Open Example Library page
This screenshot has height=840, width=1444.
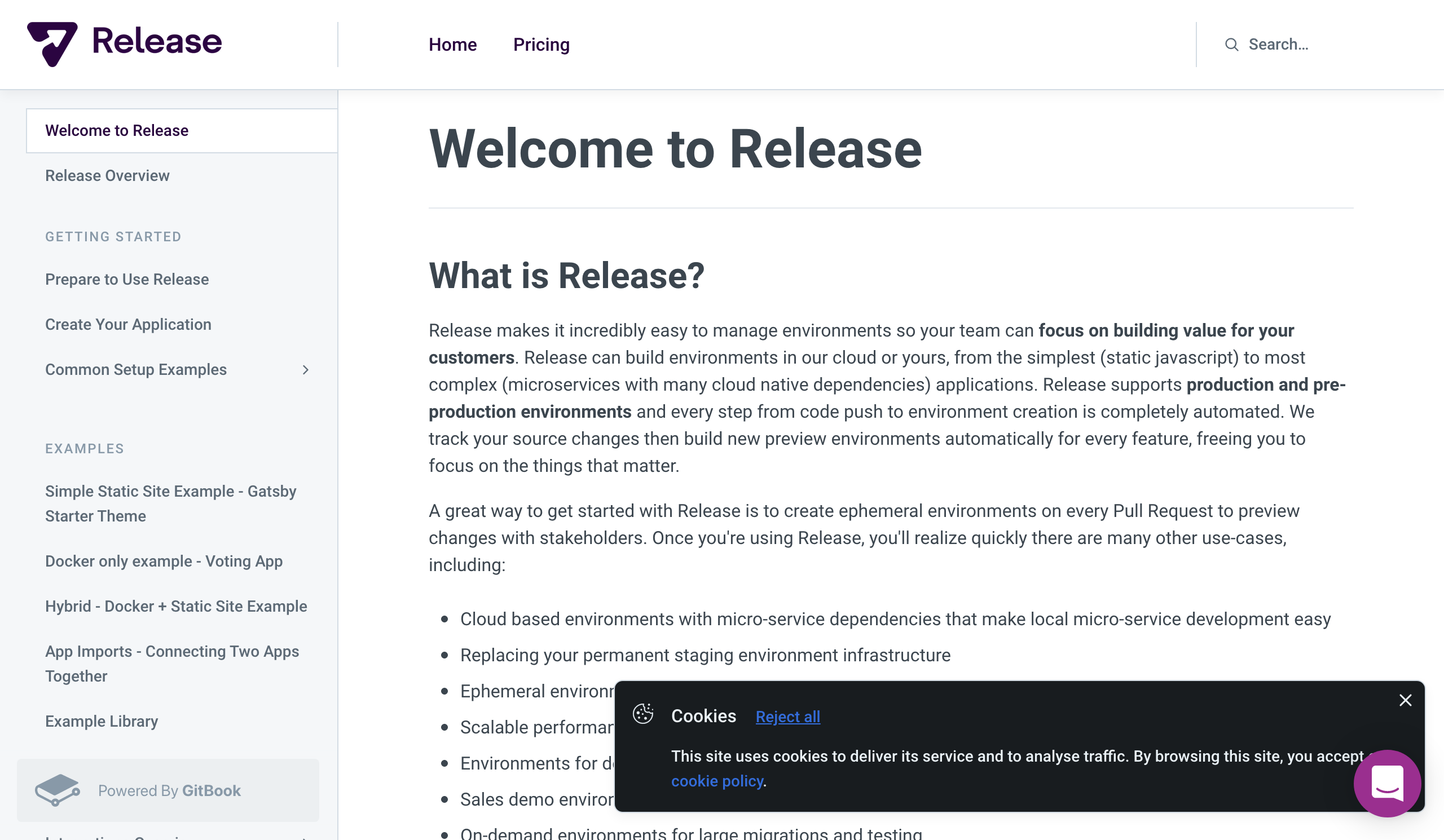coord(102,722)
